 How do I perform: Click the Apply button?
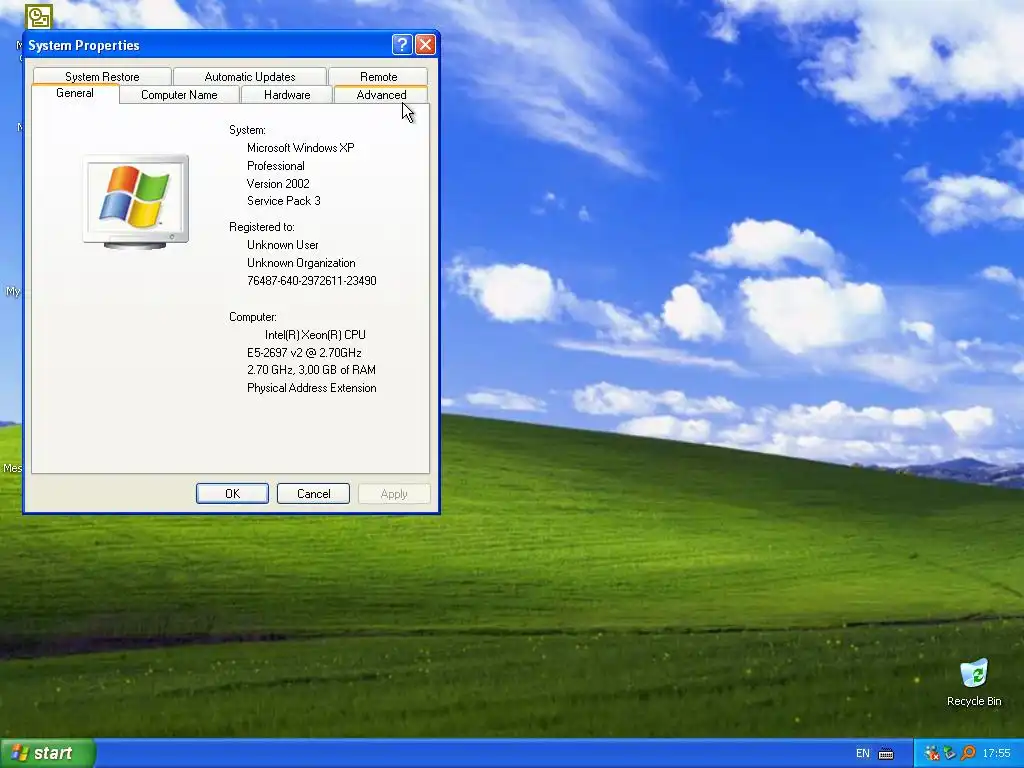tap(394, 494)
